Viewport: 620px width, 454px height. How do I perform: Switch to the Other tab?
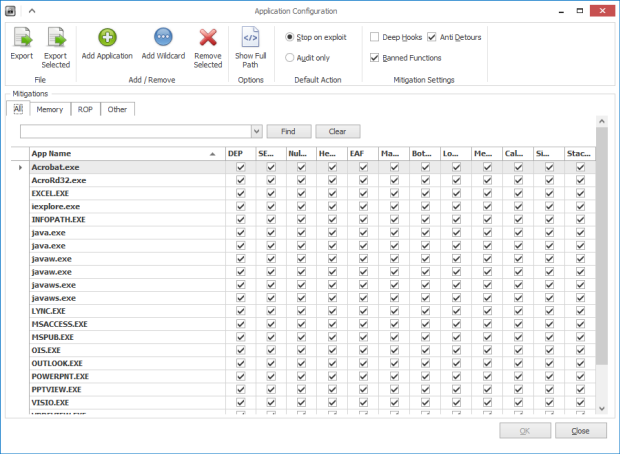(x=117, y=110)
